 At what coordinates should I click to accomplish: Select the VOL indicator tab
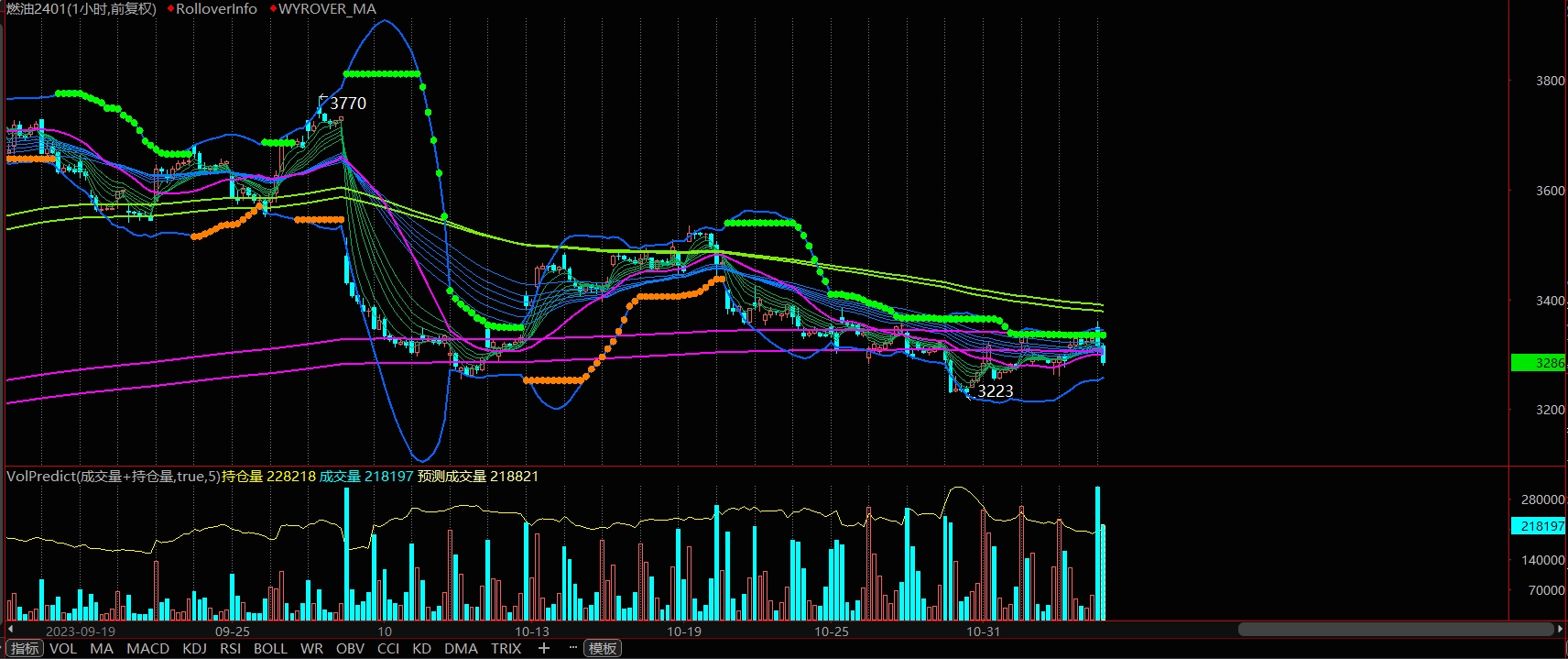click(63, 649)
